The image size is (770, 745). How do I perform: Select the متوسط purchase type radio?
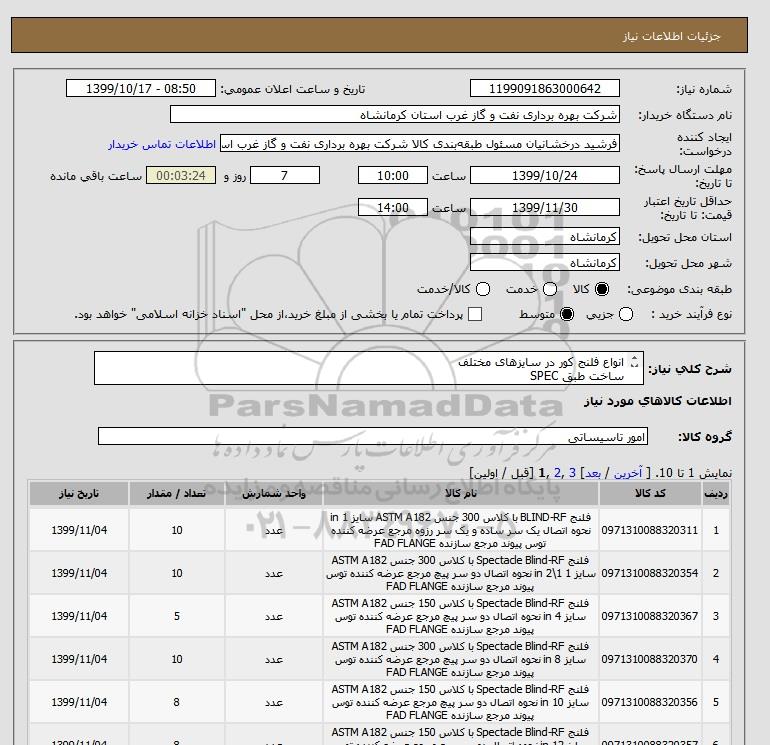[x=567, y=314]
